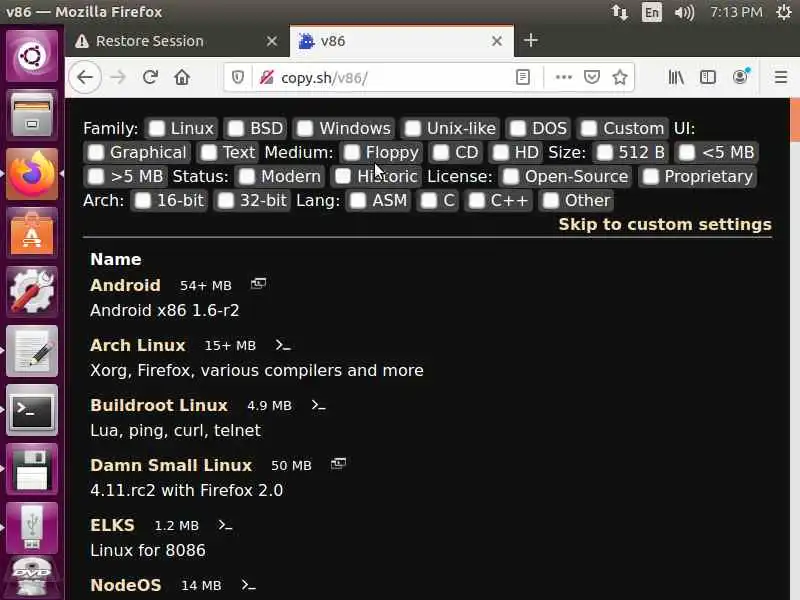Click the USB drive icon in the dock
The image size is (800, 600).
tap(32, 528)
